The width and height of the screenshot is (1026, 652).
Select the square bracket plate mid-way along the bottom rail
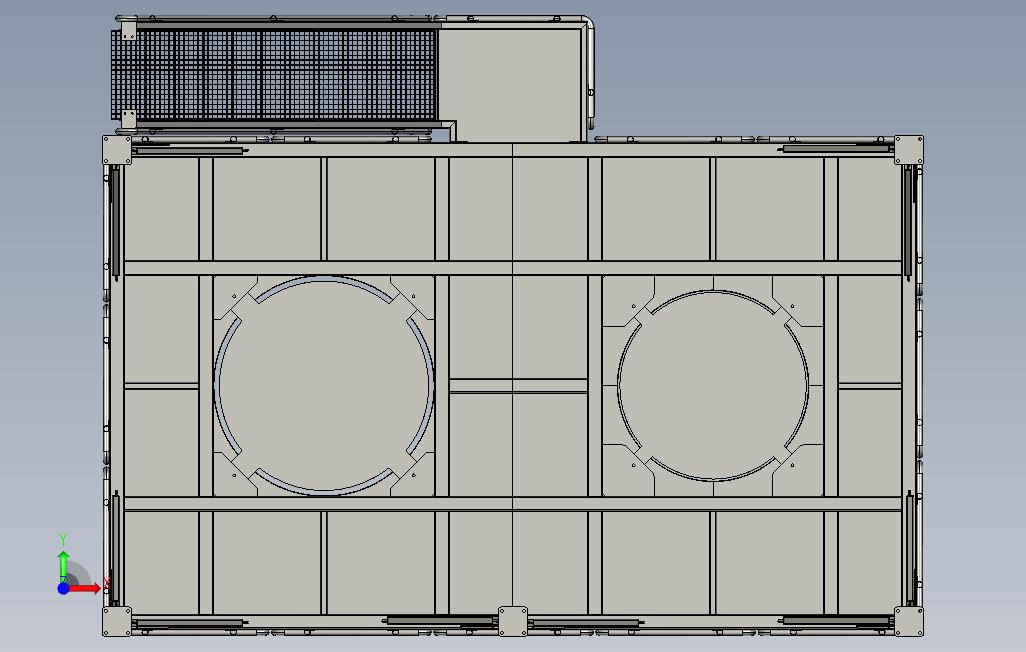[513, 621]
